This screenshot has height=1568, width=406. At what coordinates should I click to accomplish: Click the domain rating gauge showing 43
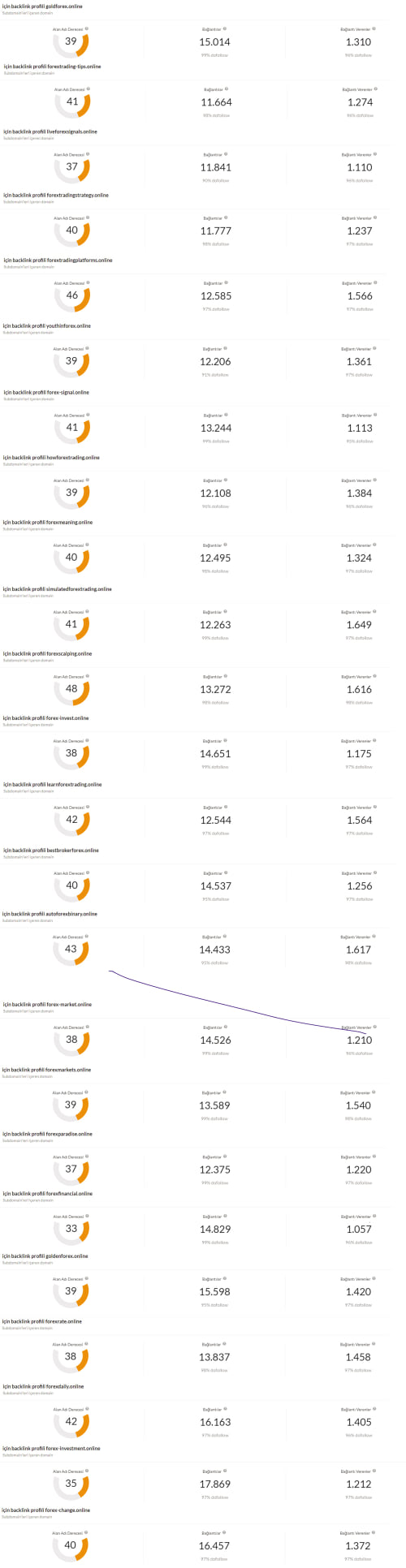(x=71, y=950)
